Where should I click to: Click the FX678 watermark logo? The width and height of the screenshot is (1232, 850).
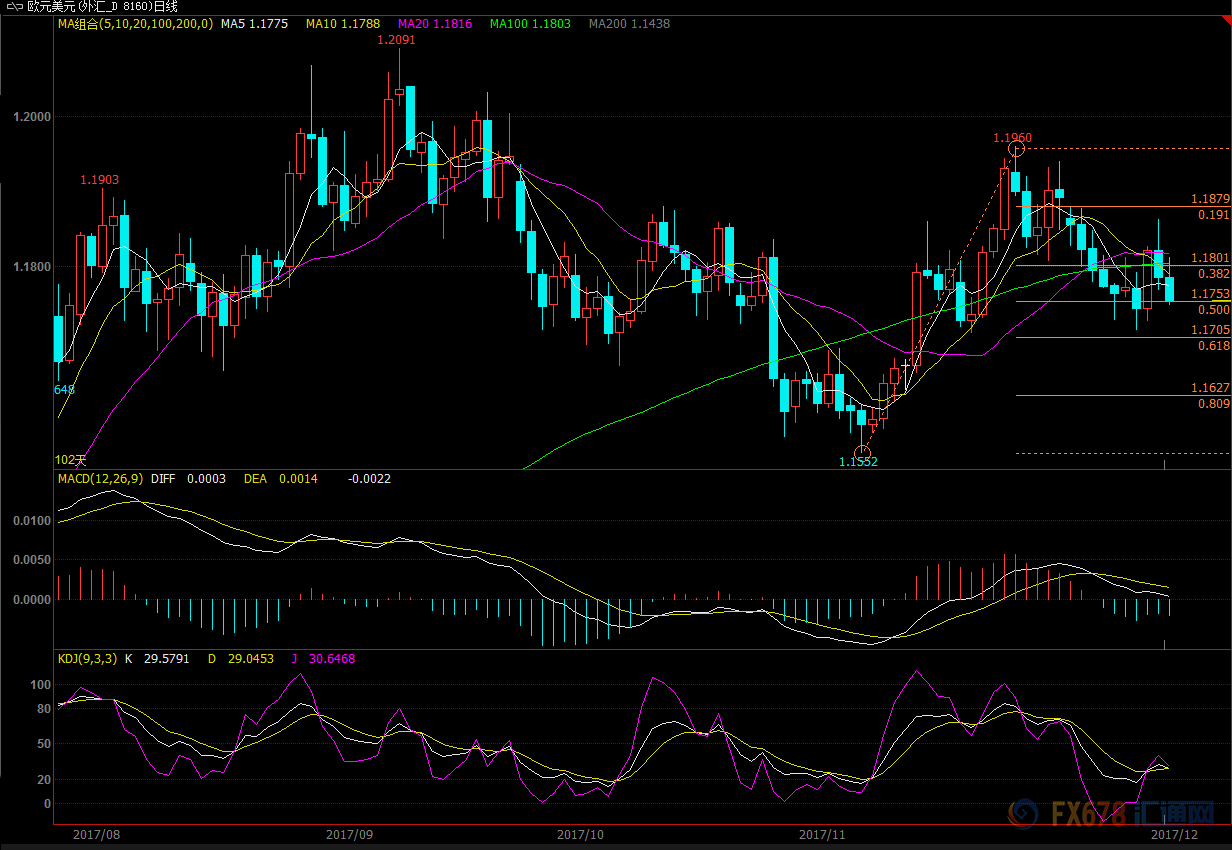point(1109,814)
